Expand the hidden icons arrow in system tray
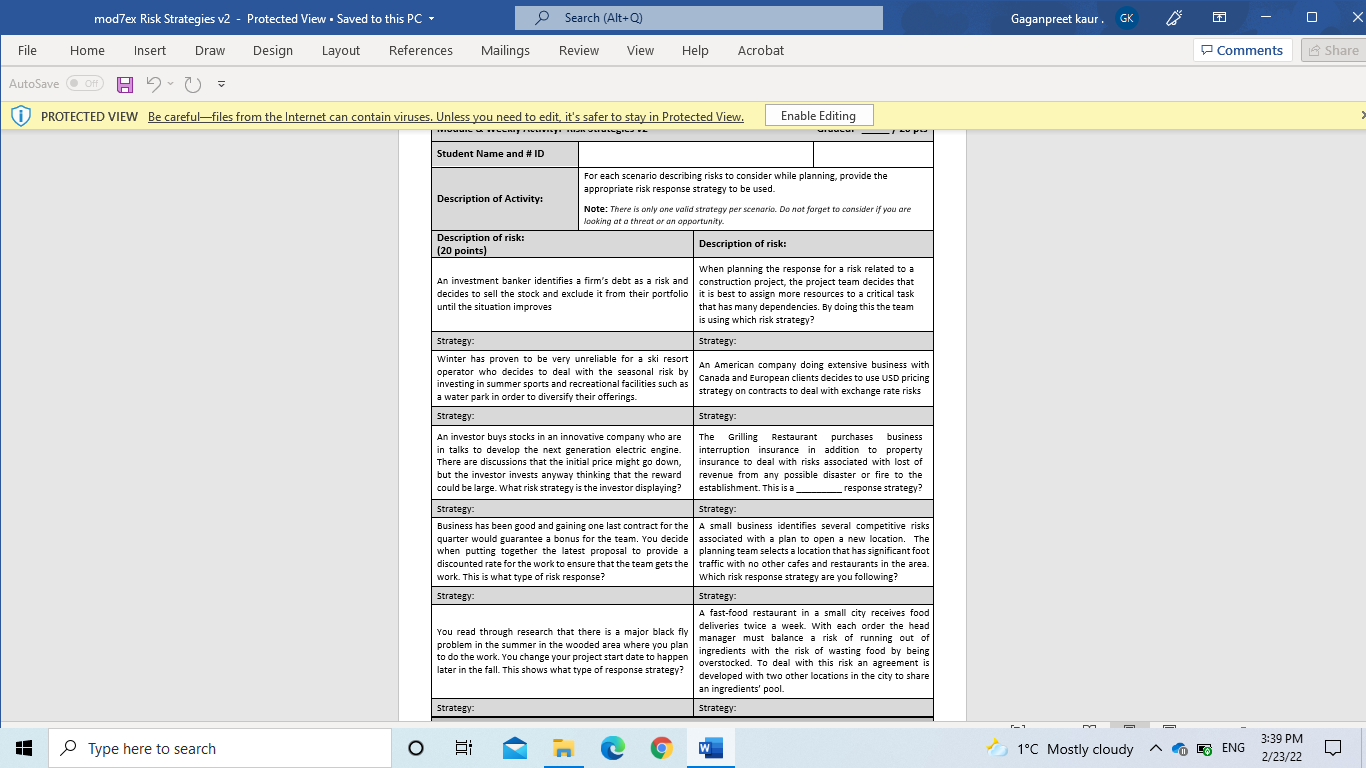 point(1155,749)
